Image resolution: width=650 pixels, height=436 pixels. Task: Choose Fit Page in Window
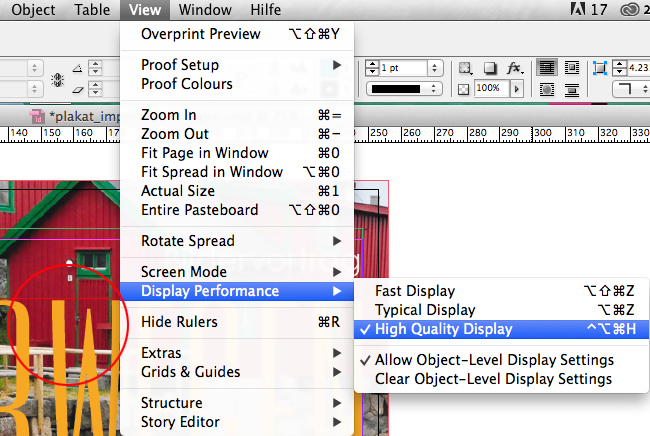204,153
